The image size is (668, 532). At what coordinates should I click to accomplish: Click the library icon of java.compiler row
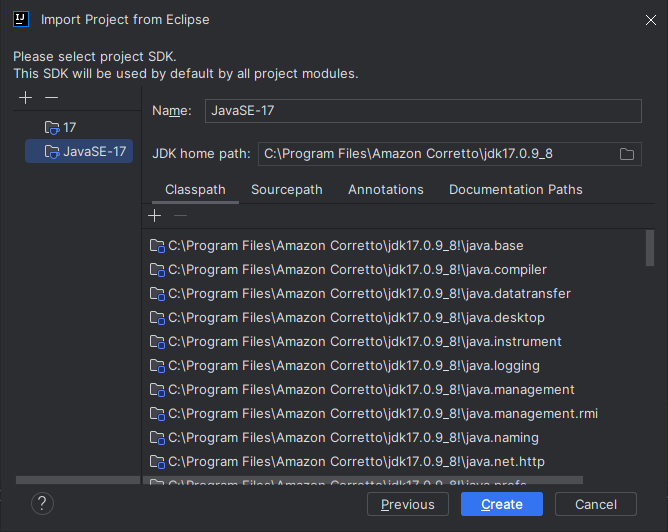pyautogui.click(x=157, y=270)
